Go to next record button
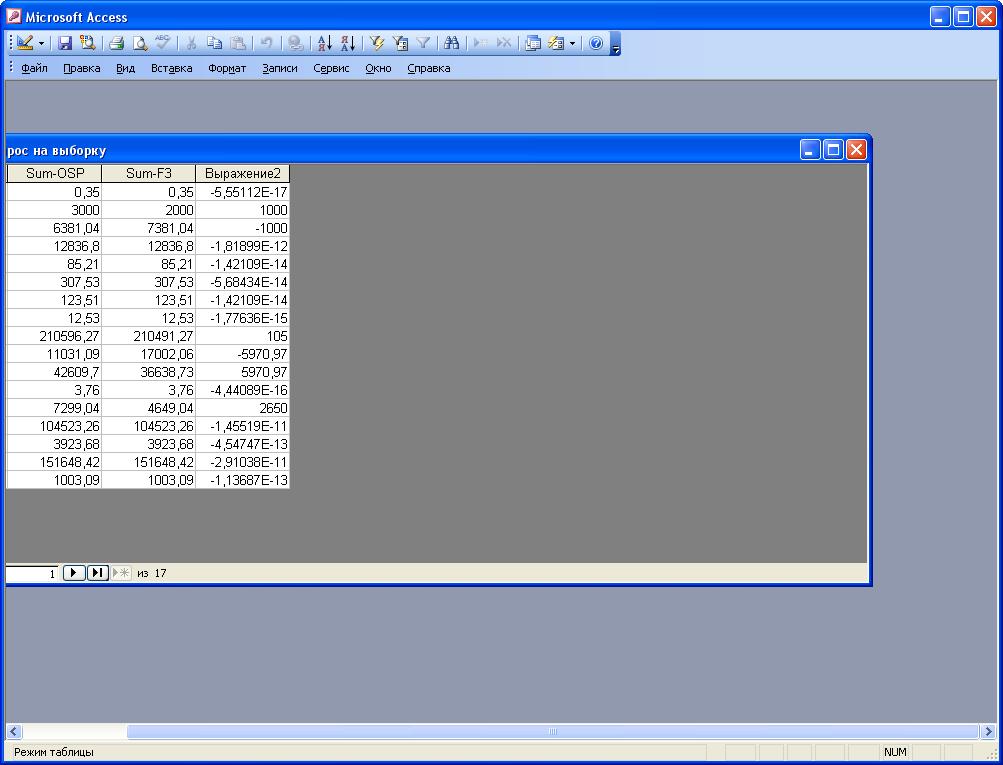This screenshot has width=1003, height=765. pyautogui.click(x=74, y=572)
